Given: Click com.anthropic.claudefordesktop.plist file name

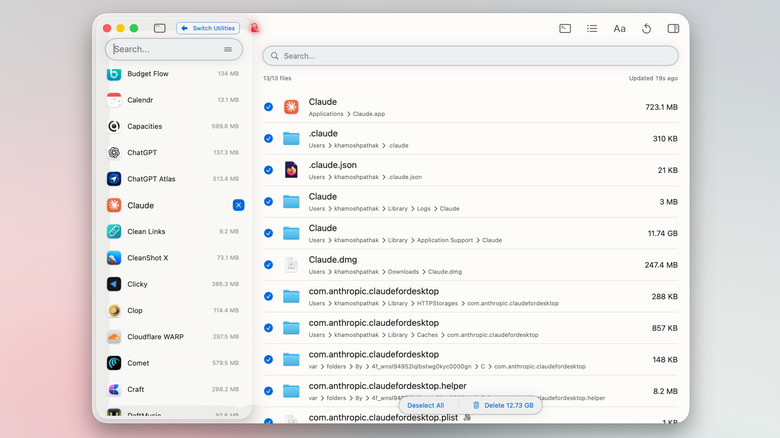Looking at the screenshot, I should (383, 418).
